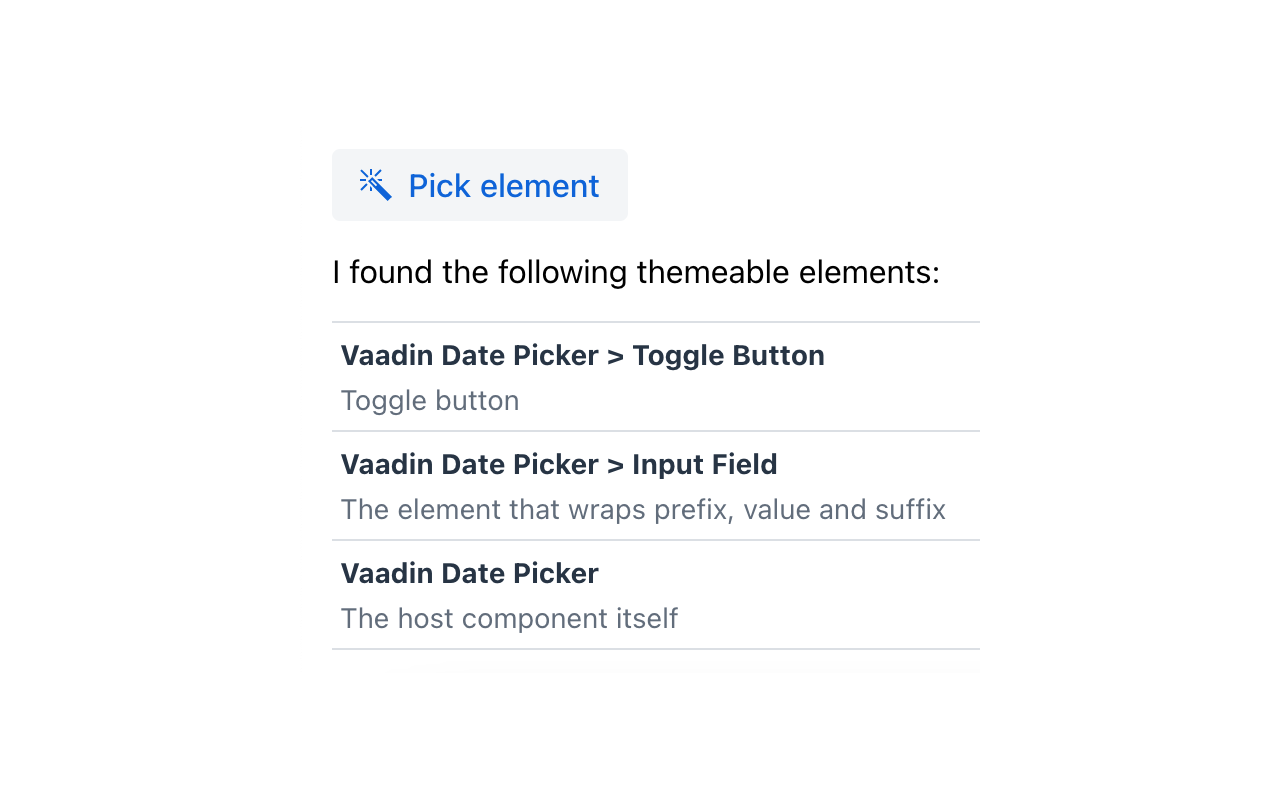Click the '>' separator in the Input Field title
The width and height of the screenshot is (1280, 800).
615,465
